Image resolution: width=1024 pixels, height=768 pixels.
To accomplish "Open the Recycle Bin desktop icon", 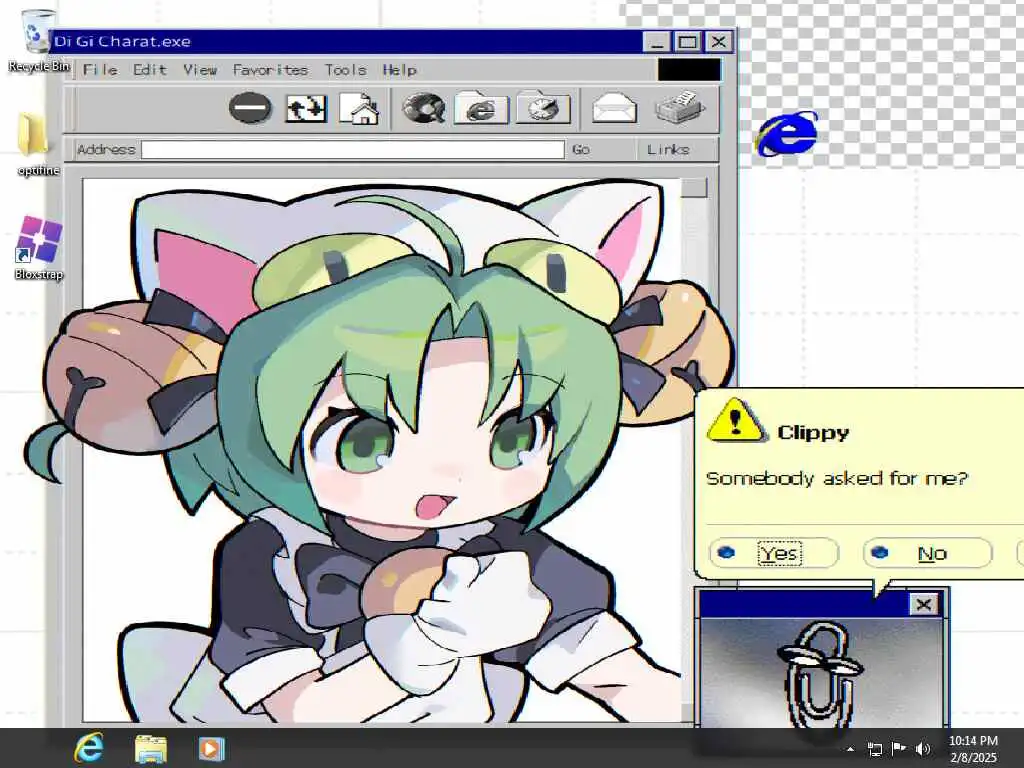I will 39,41.
